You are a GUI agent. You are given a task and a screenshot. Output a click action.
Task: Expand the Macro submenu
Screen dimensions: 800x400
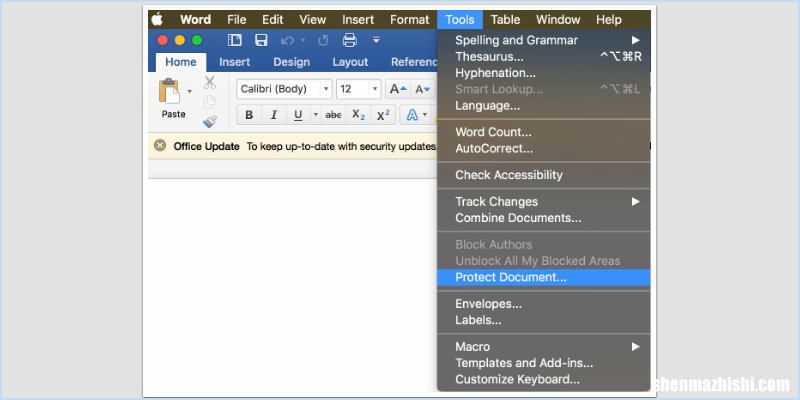[544, 347]
